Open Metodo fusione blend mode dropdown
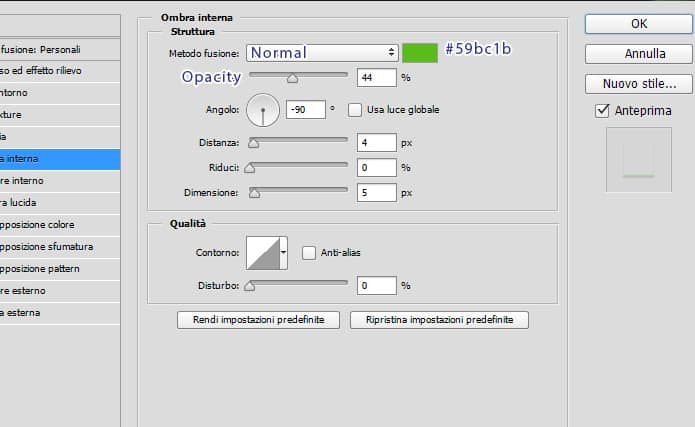The image size is (695, 427). click(322, 53)
